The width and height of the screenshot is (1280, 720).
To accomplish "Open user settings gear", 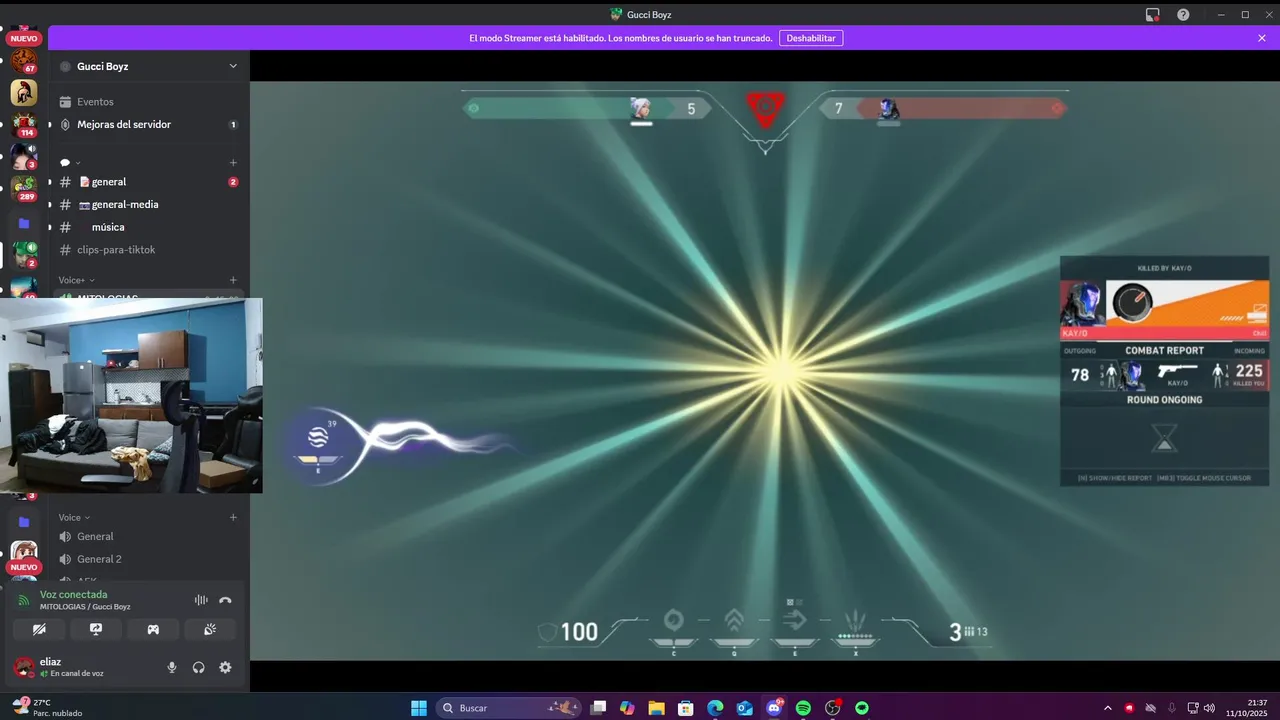I will point(225,667).
